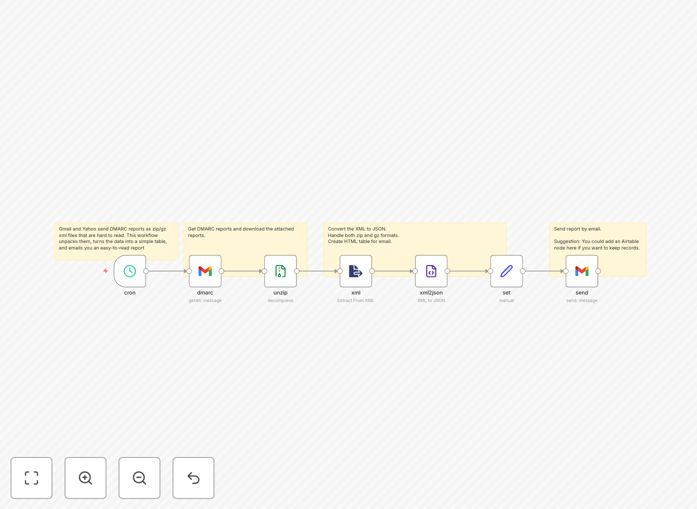Click the 'set' node label
Viewport: 697px width, 509px height.
[506, 293]
